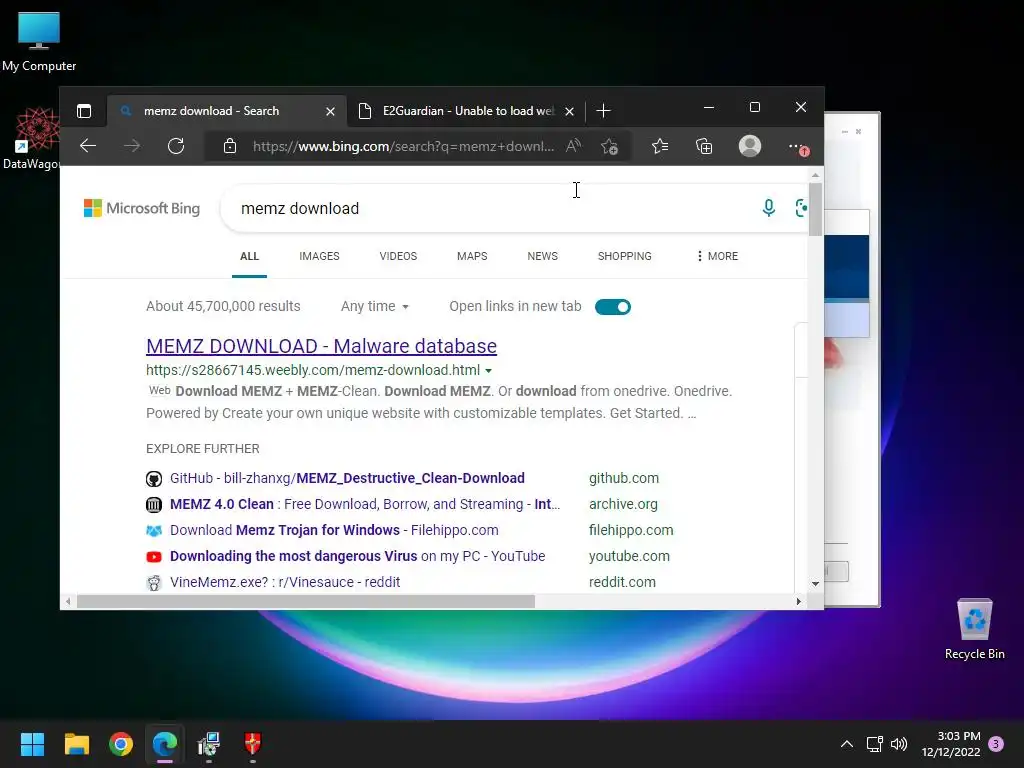
Task: Open Download Memz Trojan Filehippo link
Action: [334, 530]
